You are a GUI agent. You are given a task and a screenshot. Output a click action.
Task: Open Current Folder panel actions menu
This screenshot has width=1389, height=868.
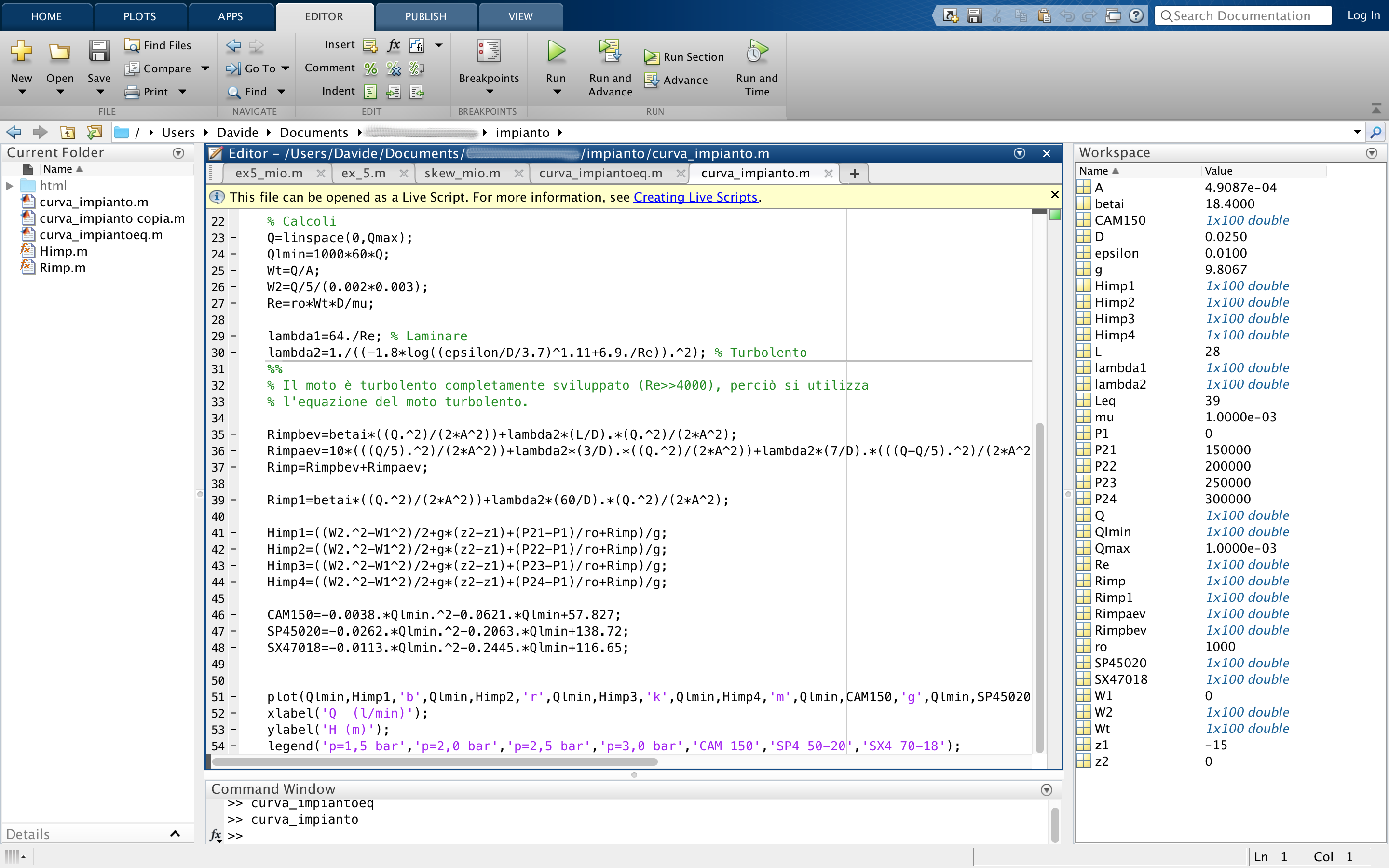pos(178,153)
